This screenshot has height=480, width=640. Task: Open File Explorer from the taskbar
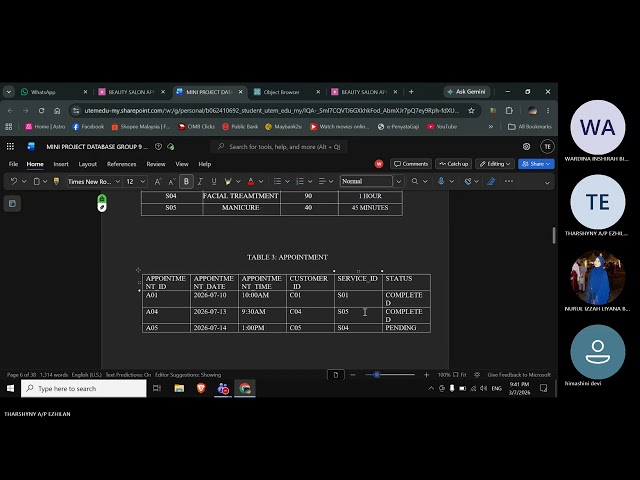179,388
